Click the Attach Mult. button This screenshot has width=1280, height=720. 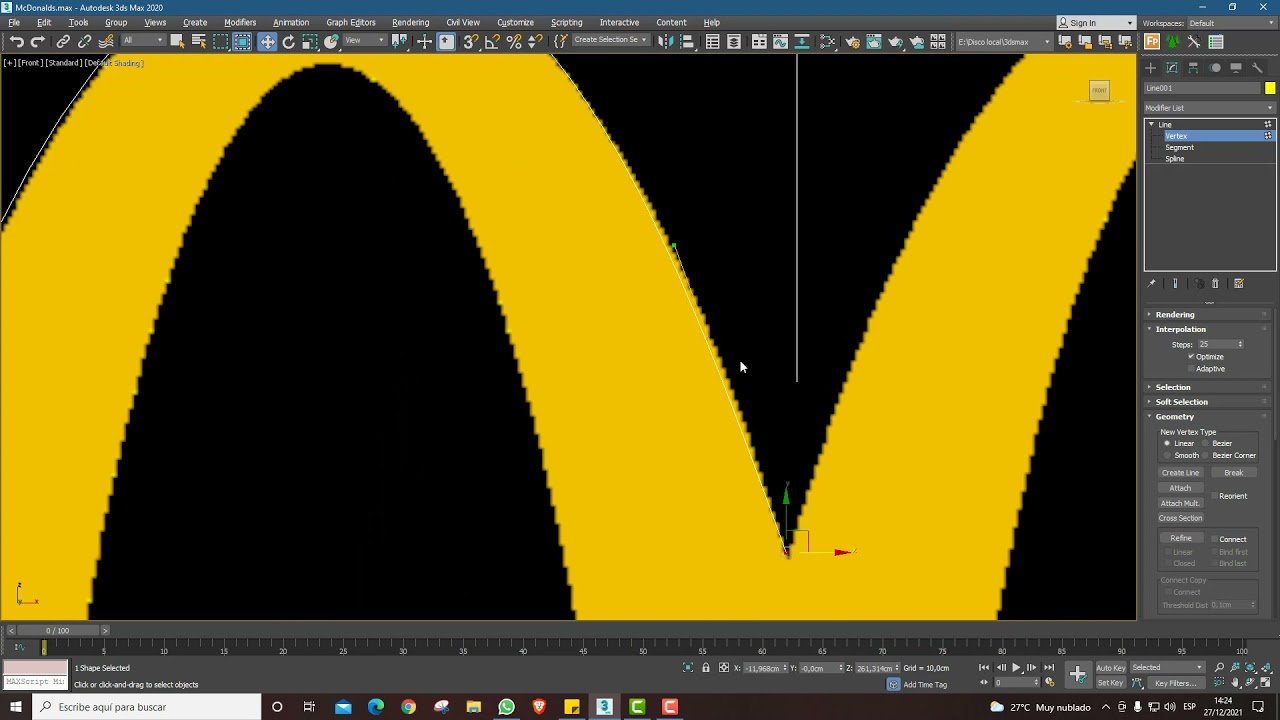(1180, 504)
